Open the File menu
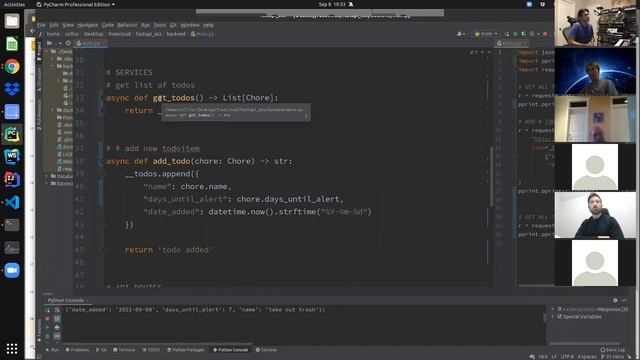 pyautogui.click(x=41, y=25)
